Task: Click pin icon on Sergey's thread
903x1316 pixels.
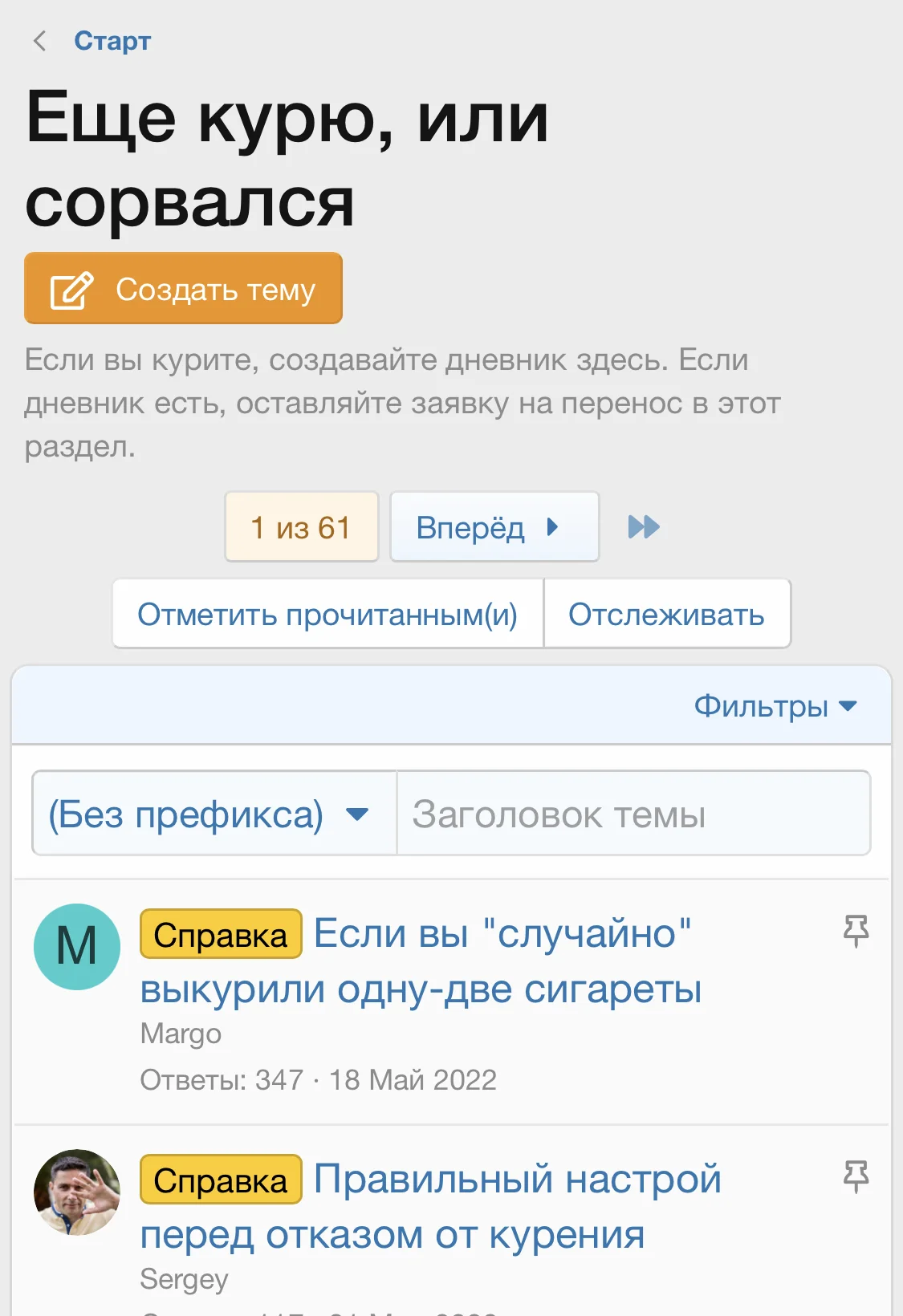Action: click(856, 1176)
